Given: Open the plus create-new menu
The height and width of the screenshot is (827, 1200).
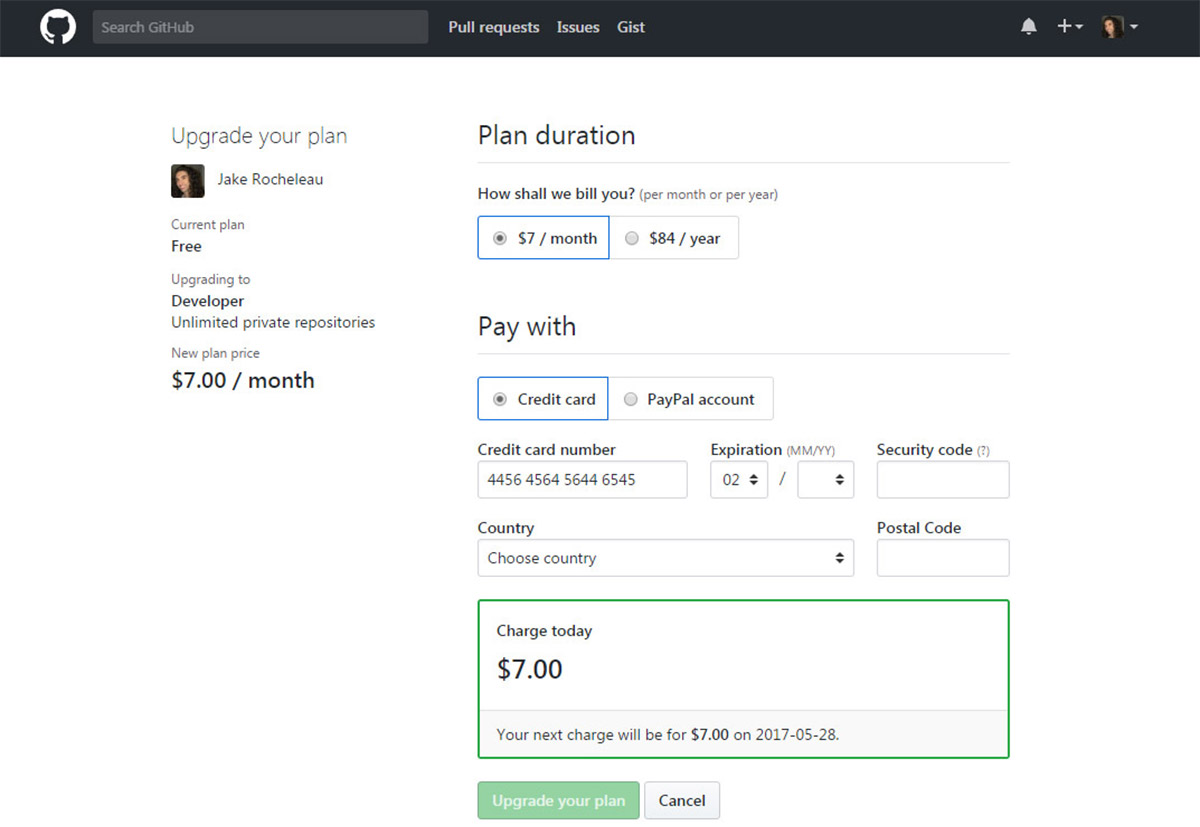Looking at the screenshot, I should pyautogui.click(x=1069, y=27).
